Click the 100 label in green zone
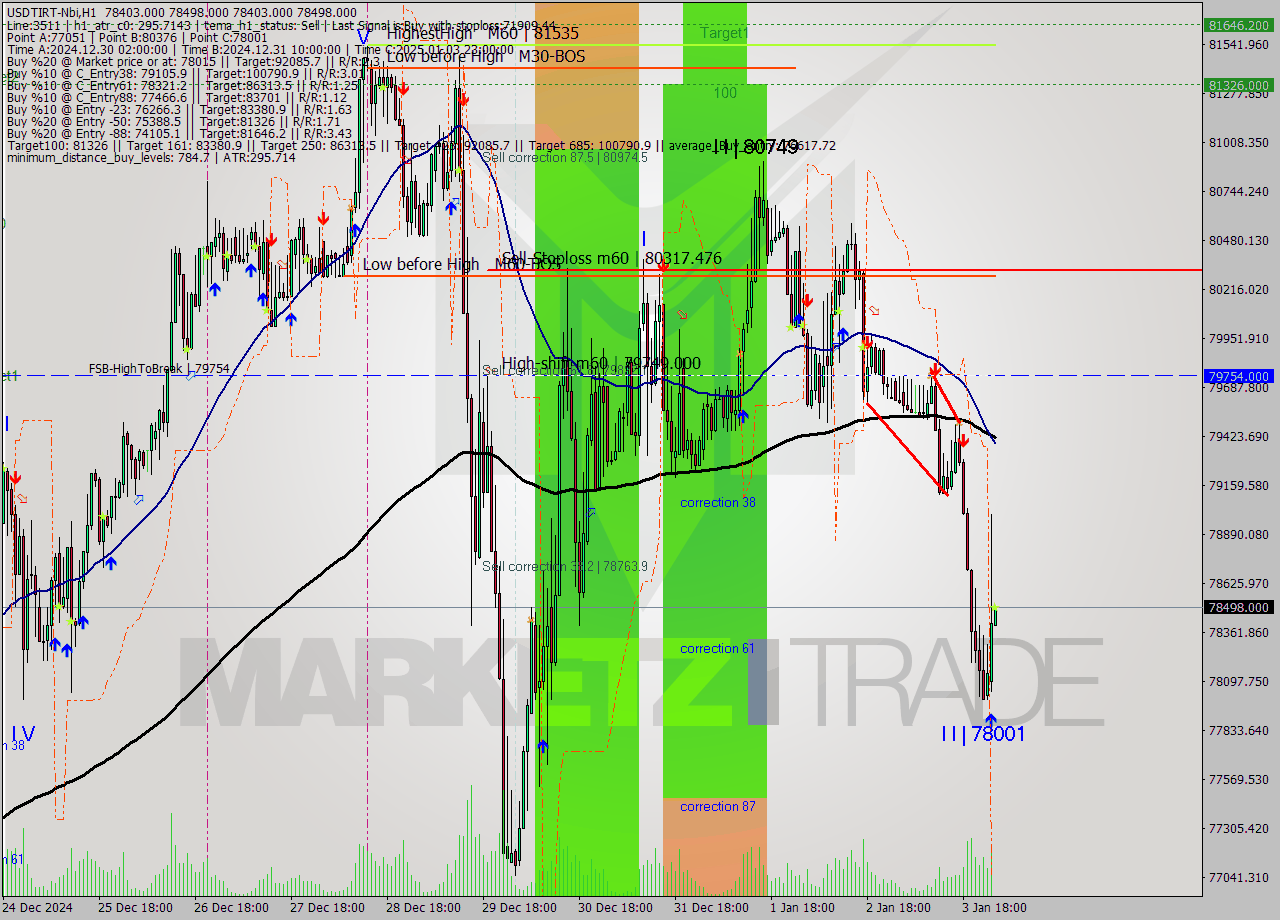The image size is (1280, 920). point(725,93)
